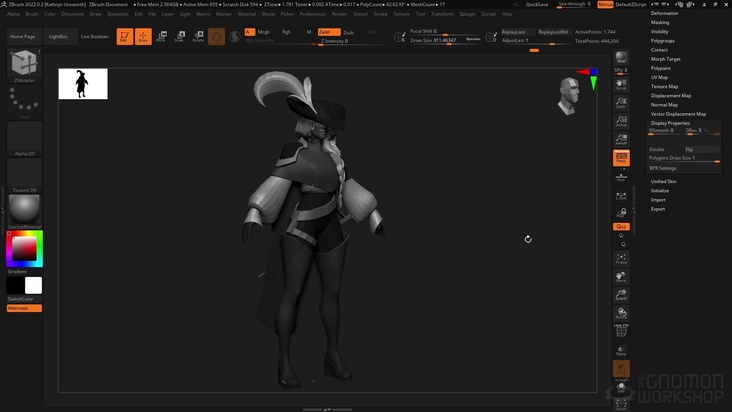Open the Transform menu
The height and width of the screenshot is (412, 732).
coord(442,14)
